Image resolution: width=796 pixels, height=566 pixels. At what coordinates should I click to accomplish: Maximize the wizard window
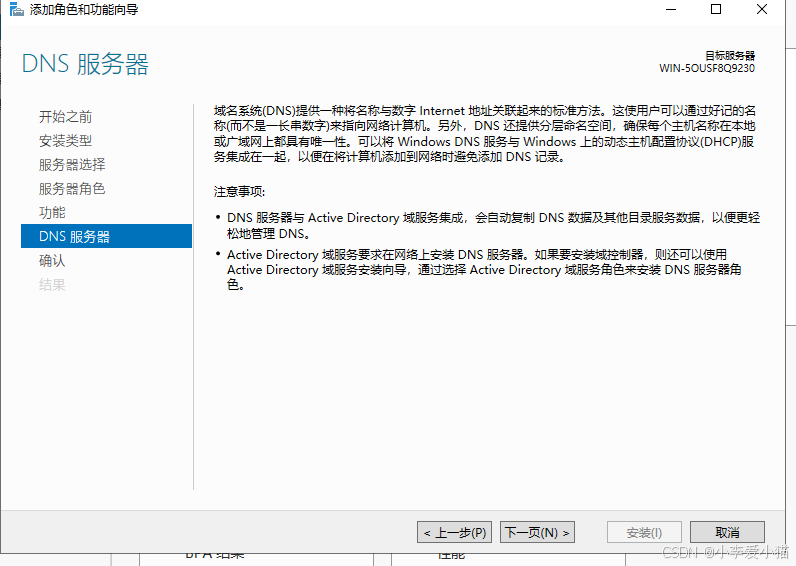click(716, 9)
